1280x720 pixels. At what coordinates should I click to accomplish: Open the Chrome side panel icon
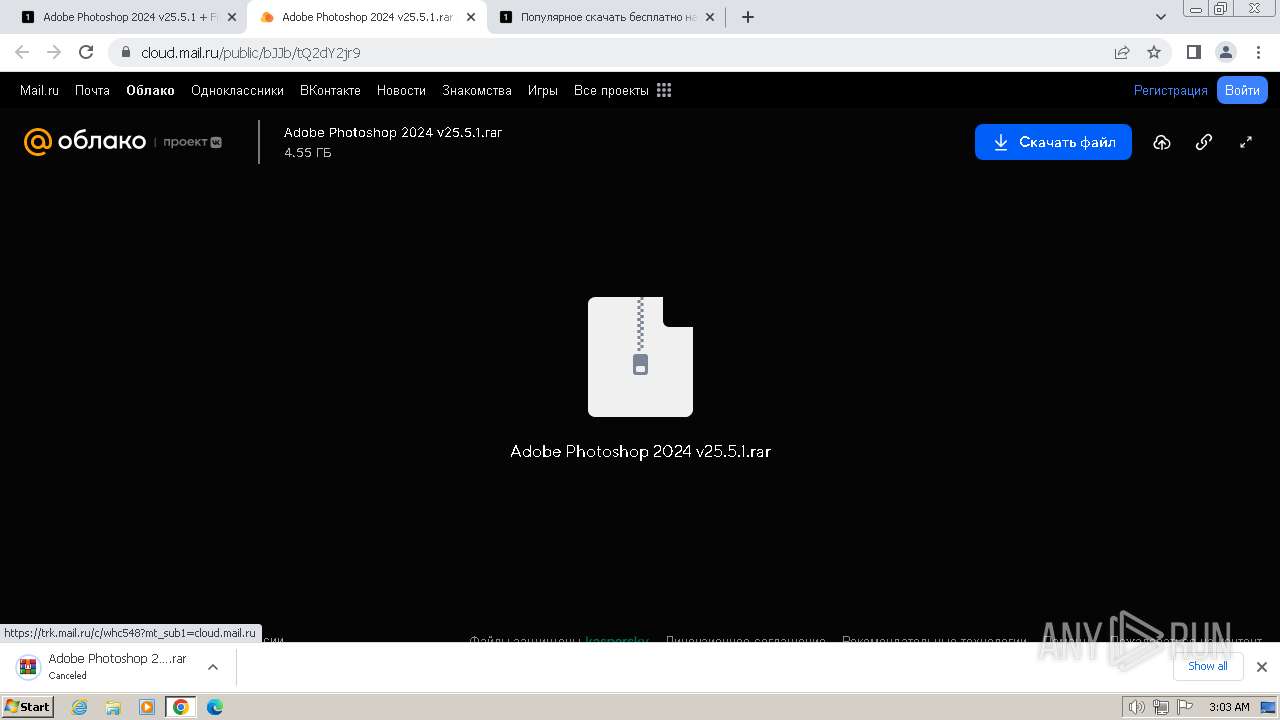point(1194,52)
